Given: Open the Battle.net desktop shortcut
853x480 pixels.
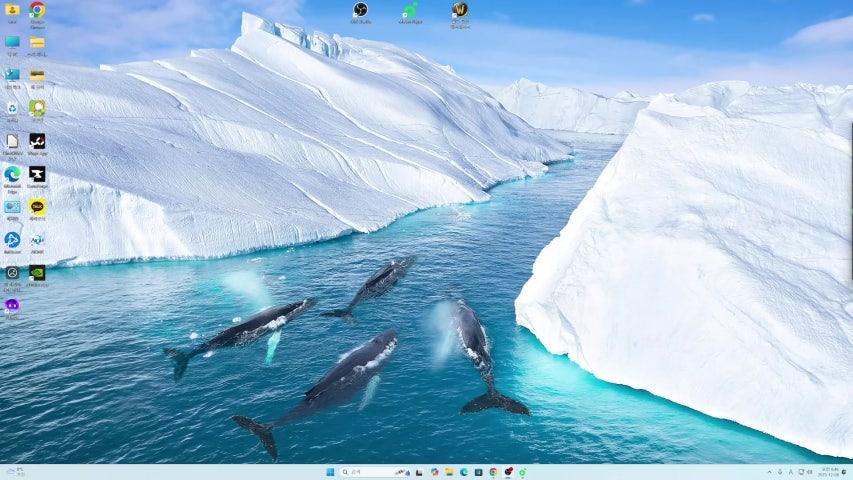Looking at the screenshot, I should tap(12, 239).
